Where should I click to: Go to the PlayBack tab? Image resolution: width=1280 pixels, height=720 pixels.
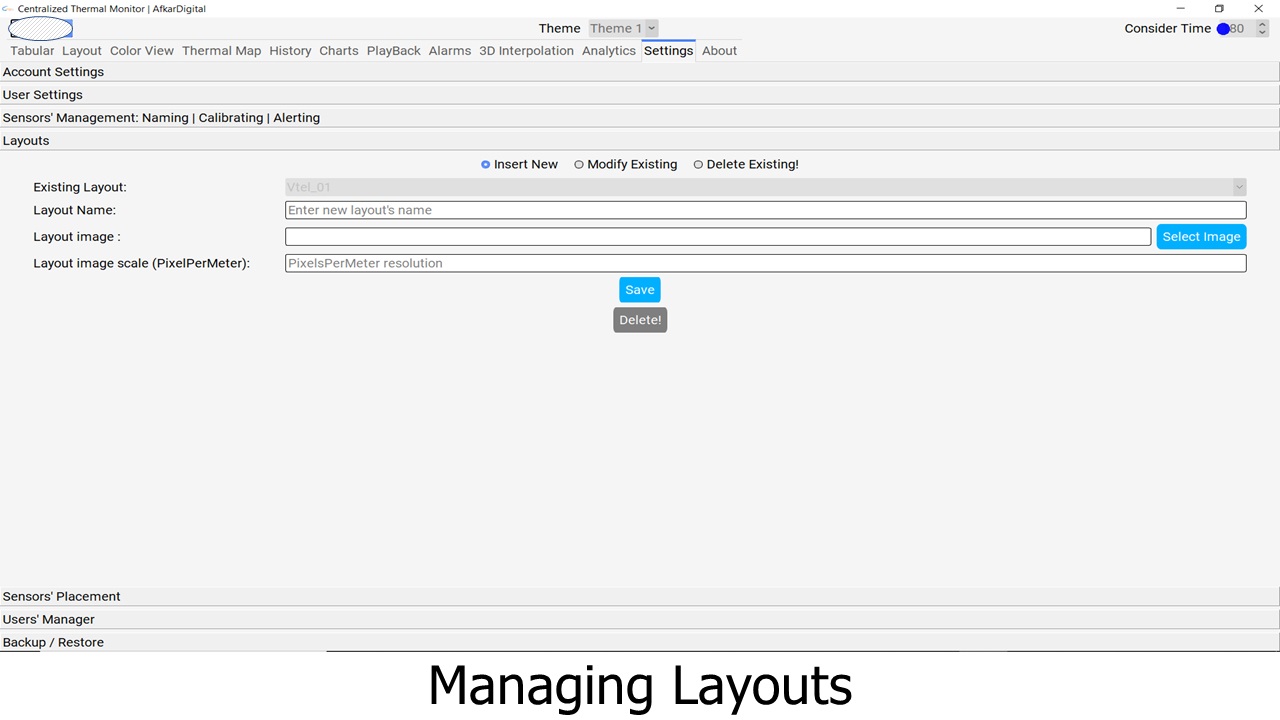click(393, 51)
